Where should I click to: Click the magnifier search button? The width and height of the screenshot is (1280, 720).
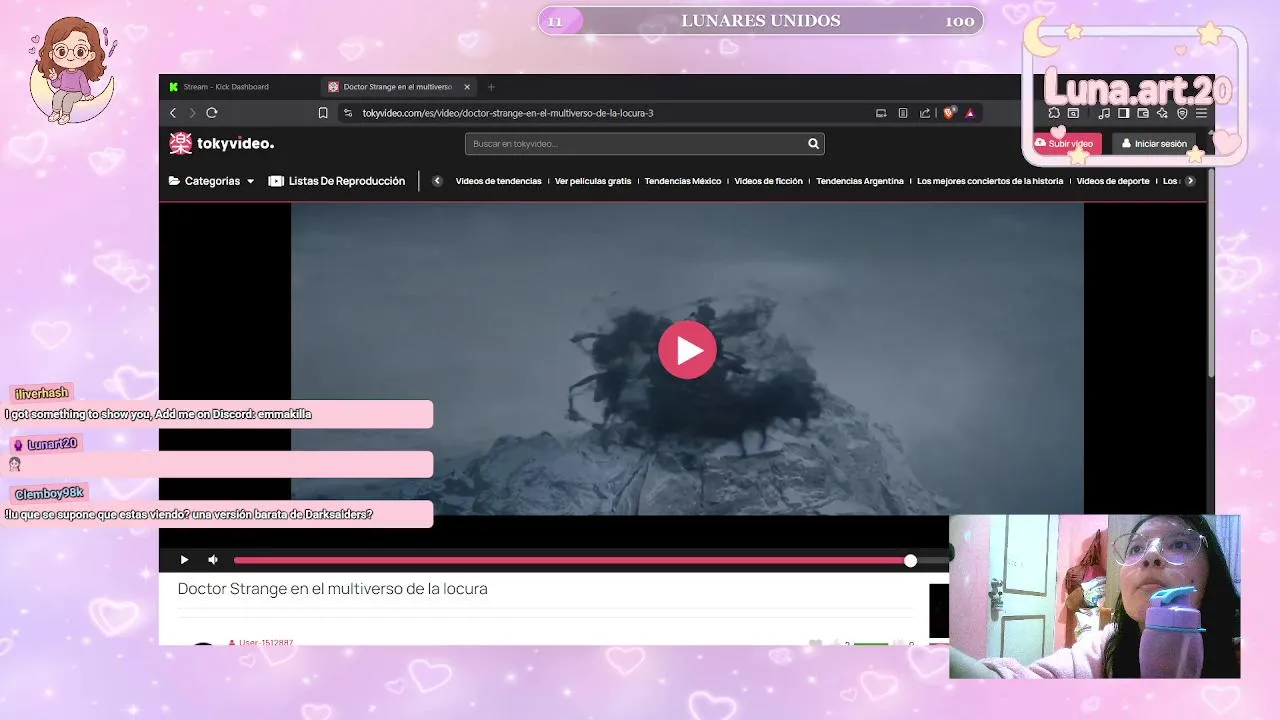(x=814, y=144)
